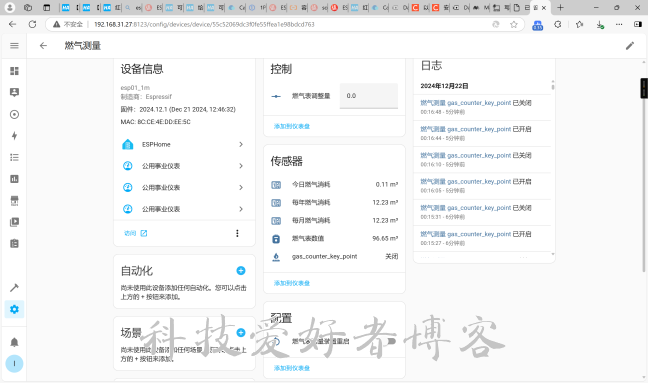Open the logbook list icon in sidebar
Screen dimensions: 648x383
14,157
